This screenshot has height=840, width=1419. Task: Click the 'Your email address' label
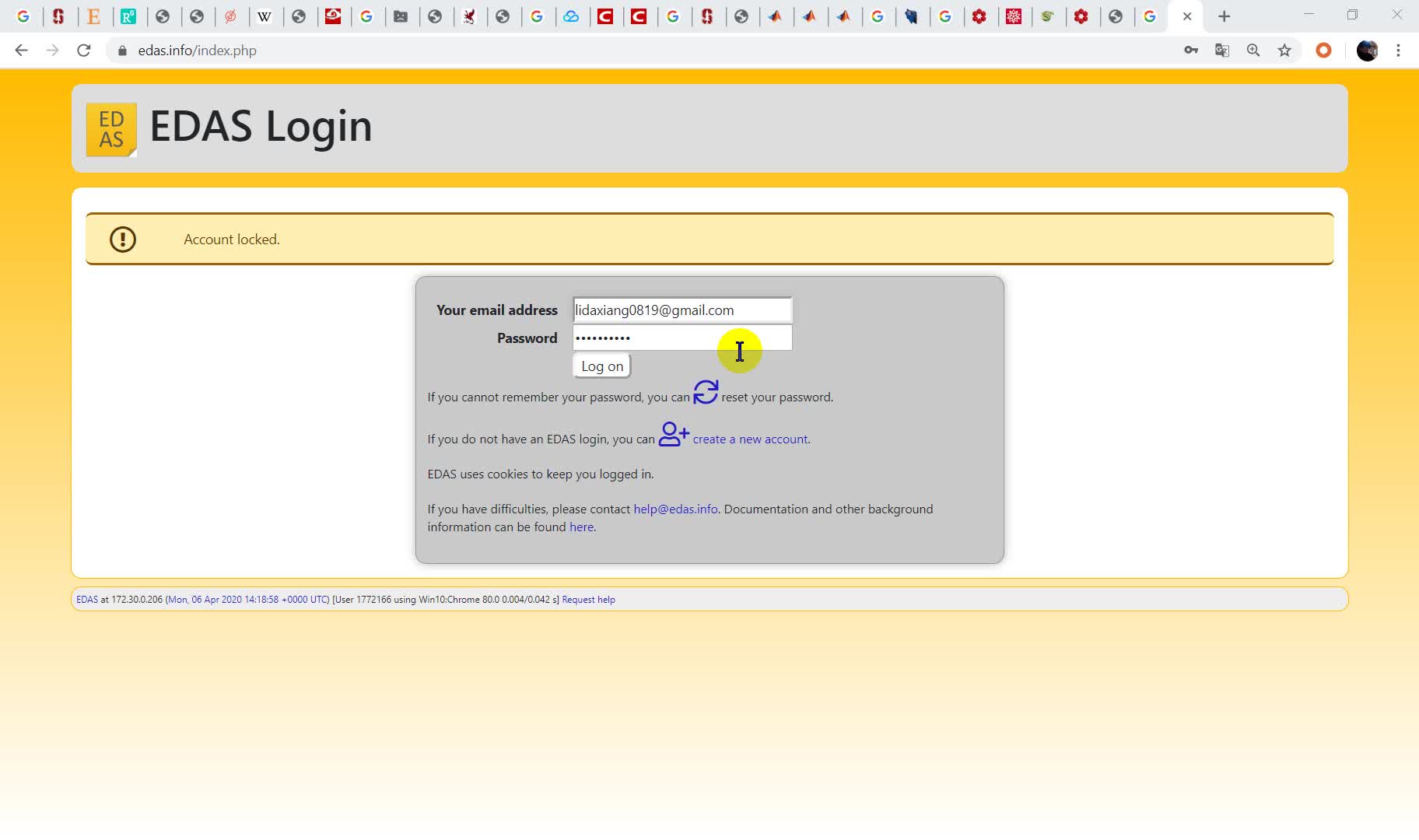(x=497, y=310)
